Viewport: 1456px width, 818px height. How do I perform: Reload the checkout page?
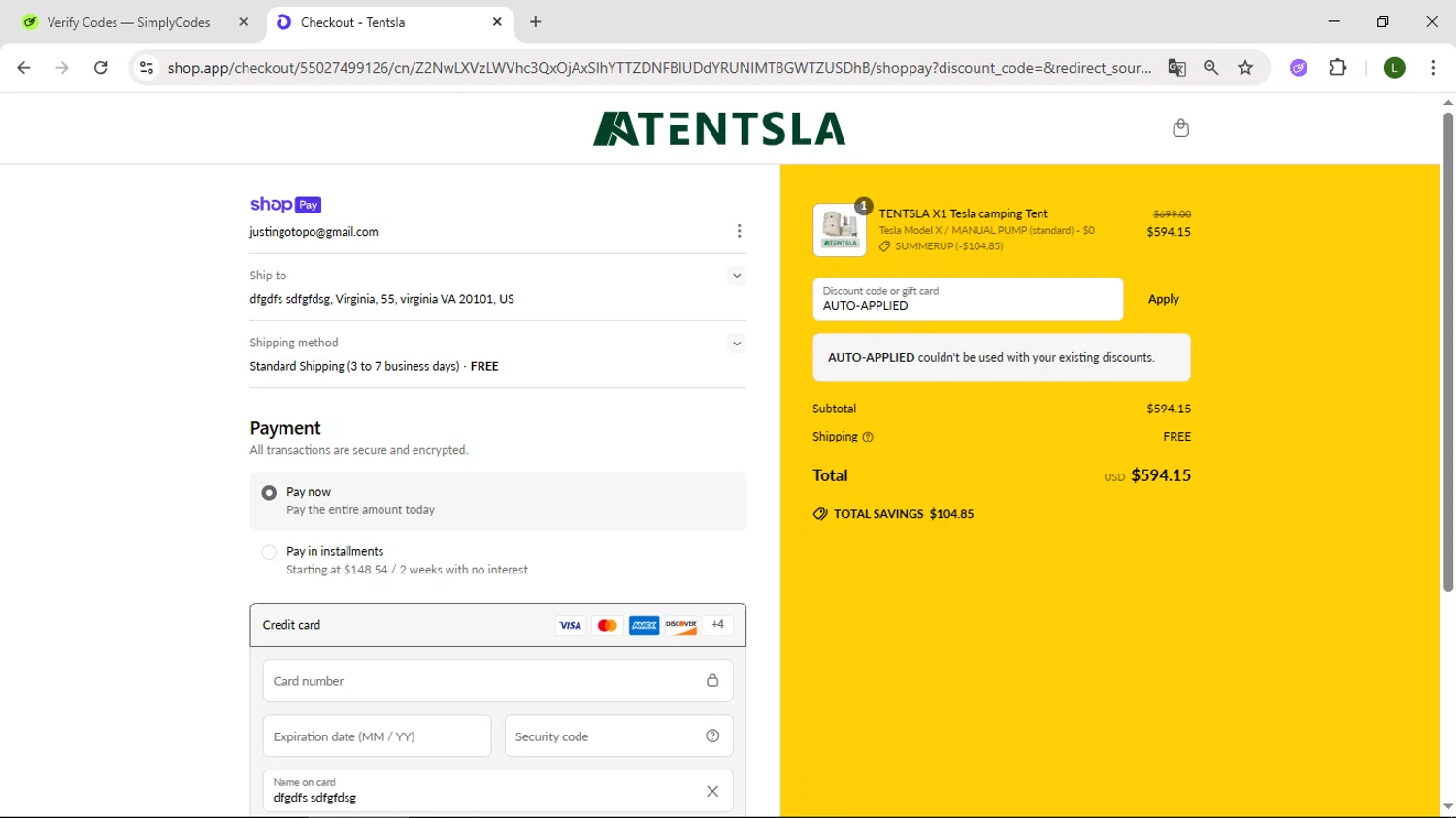[x=100, y=67]
